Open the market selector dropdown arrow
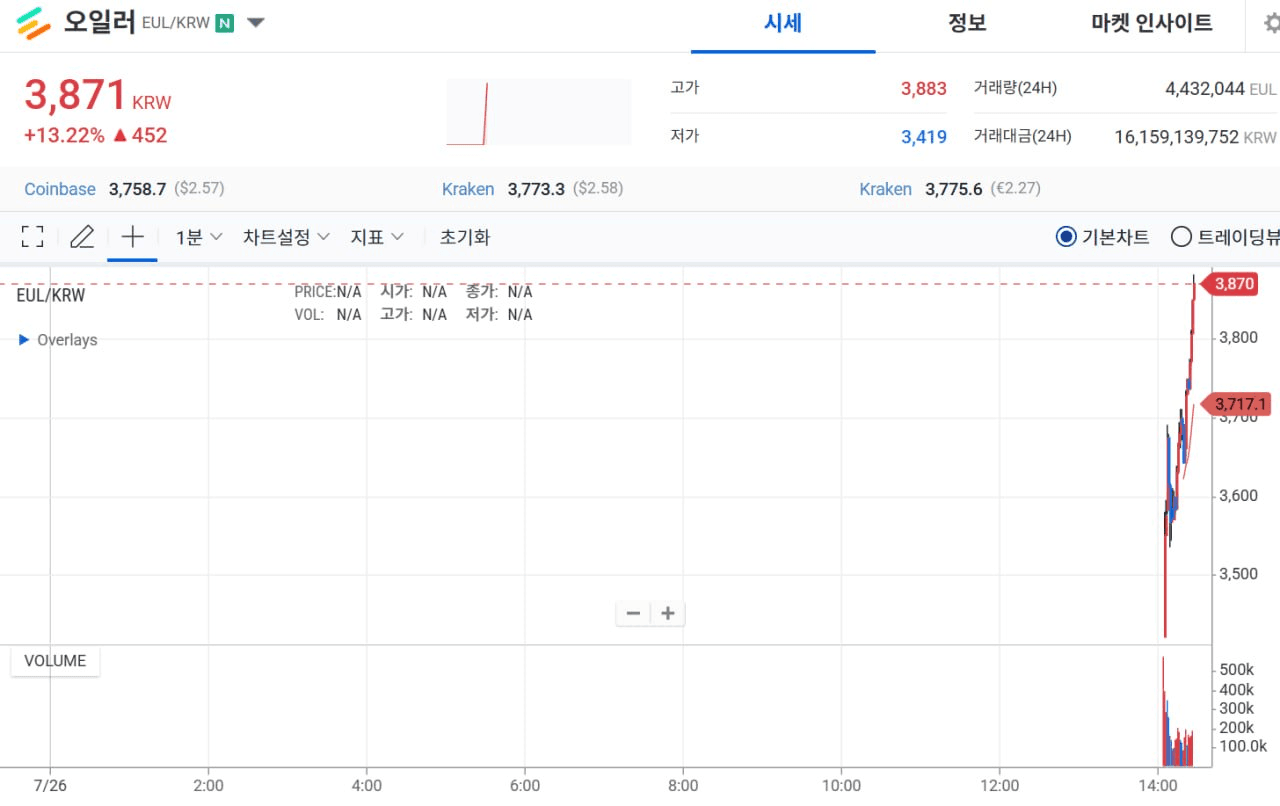 [x=255, y=22]
